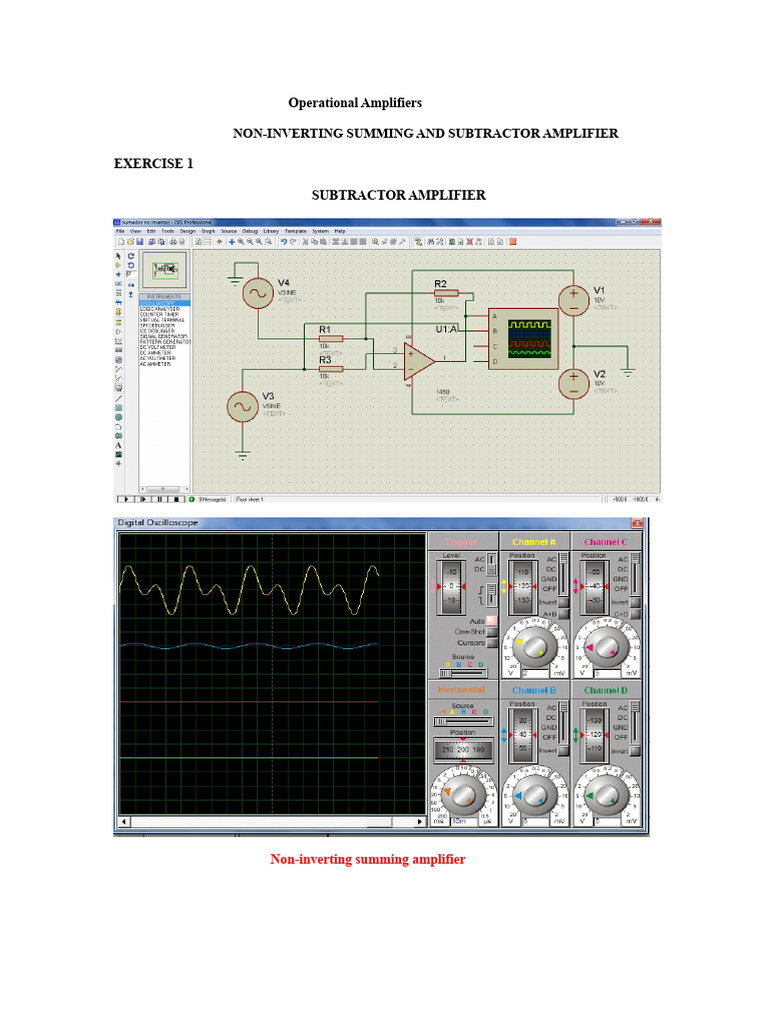768x1024 pixels.
Task: Open the Help menu in ISIS
Action: pos(340,231)
